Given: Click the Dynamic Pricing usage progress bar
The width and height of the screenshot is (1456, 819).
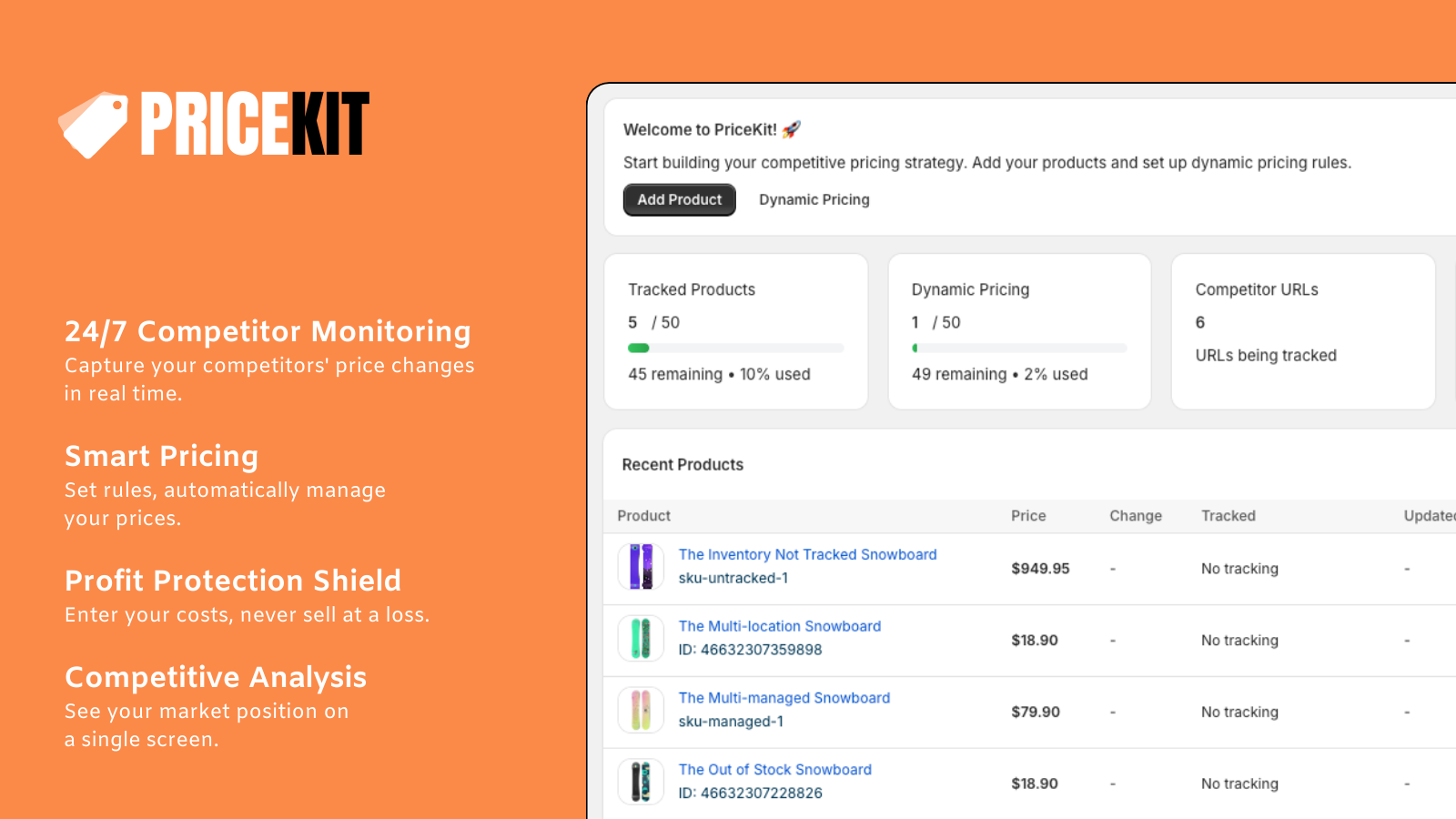Looking at the screenshot, I should click(x=1019, y=348).
